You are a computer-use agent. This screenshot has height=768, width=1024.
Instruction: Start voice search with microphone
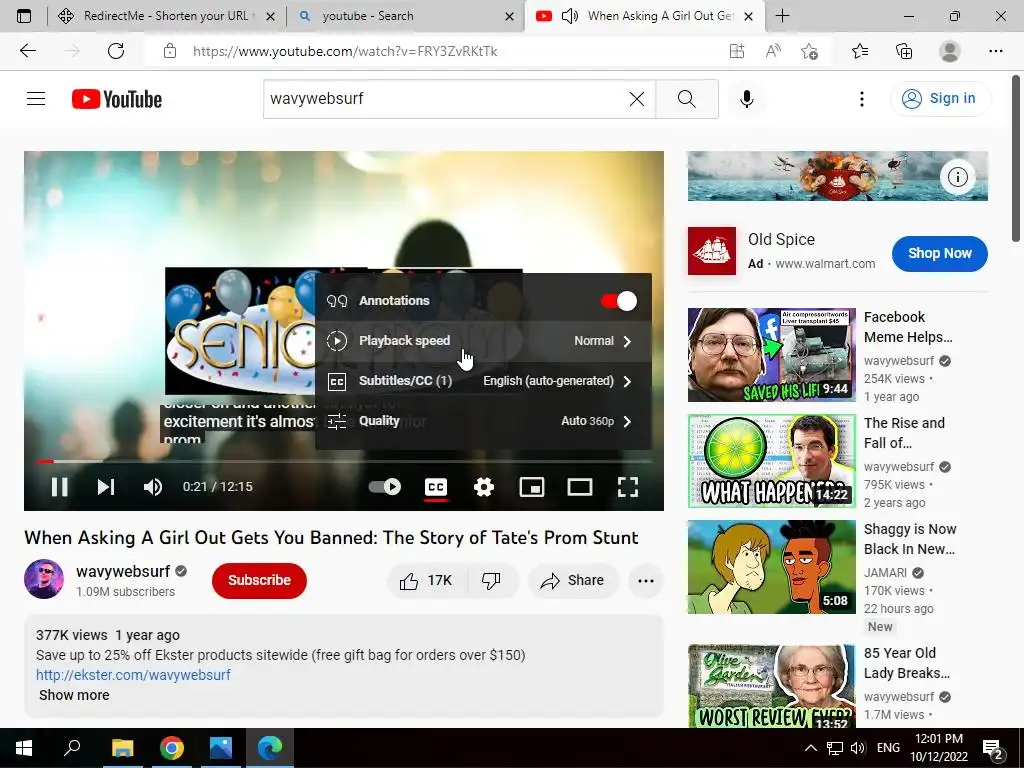(x=746, y=99)
